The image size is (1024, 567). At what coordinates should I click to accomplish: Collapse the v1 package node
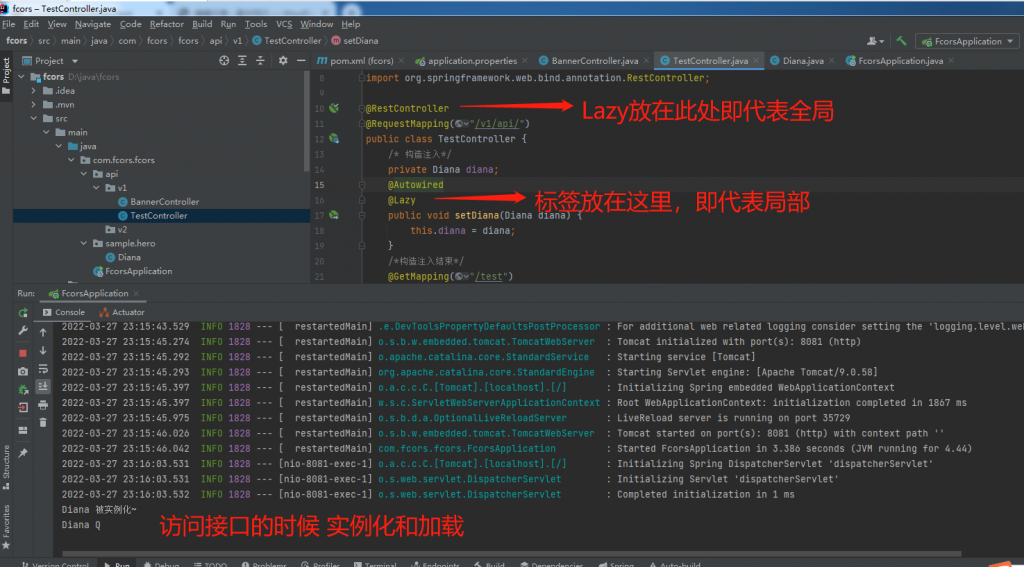coord(96,188)
